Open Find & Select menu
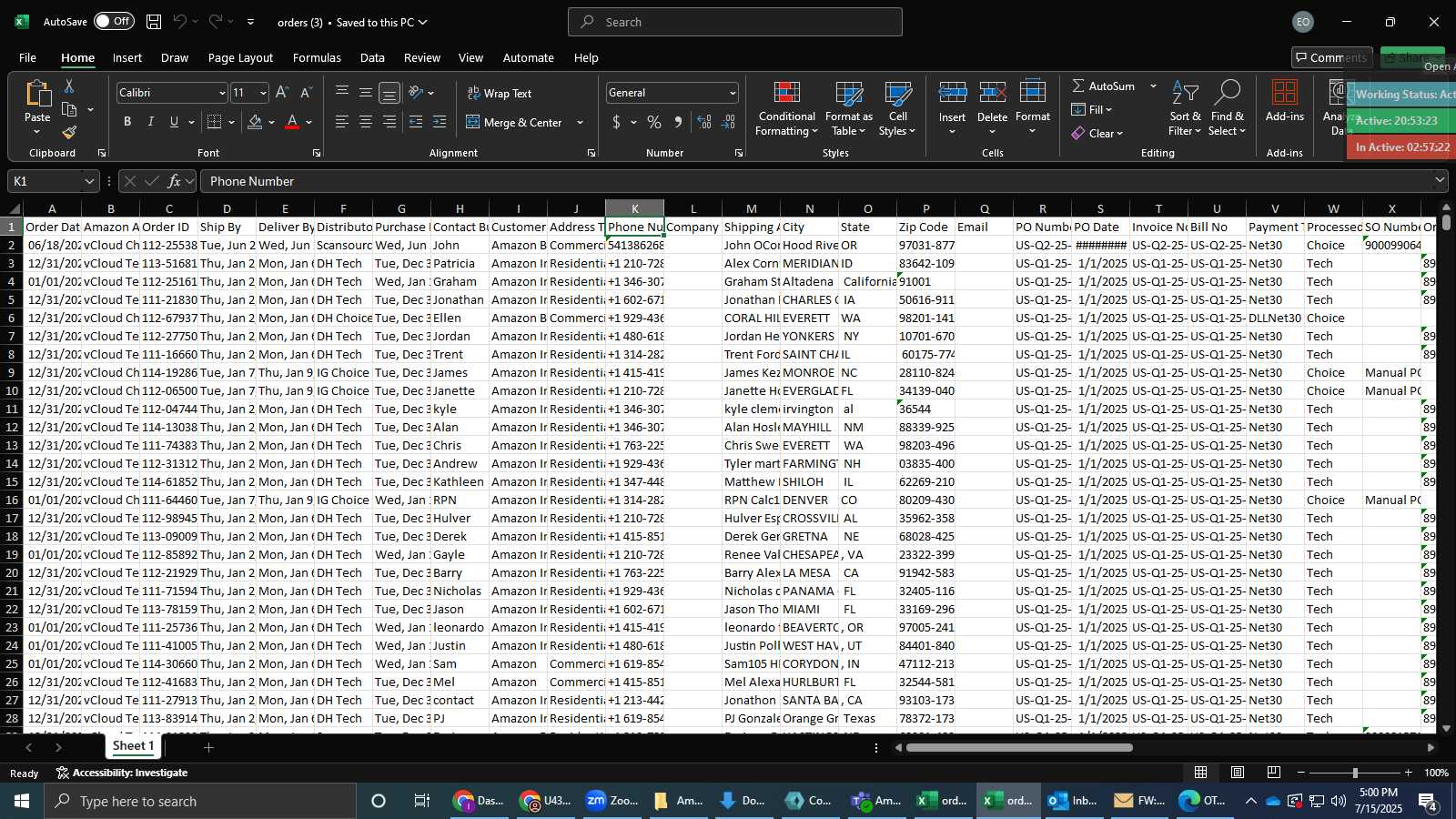Viewport: 1456px width, 819px height. [x=1228, y=109]
